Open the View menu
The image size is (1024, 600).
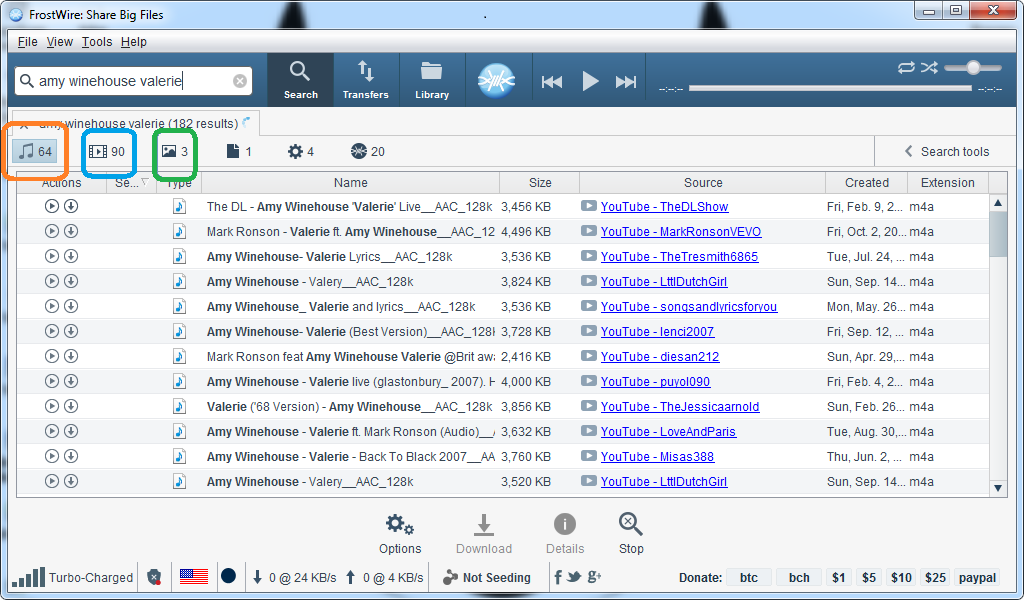59,42
